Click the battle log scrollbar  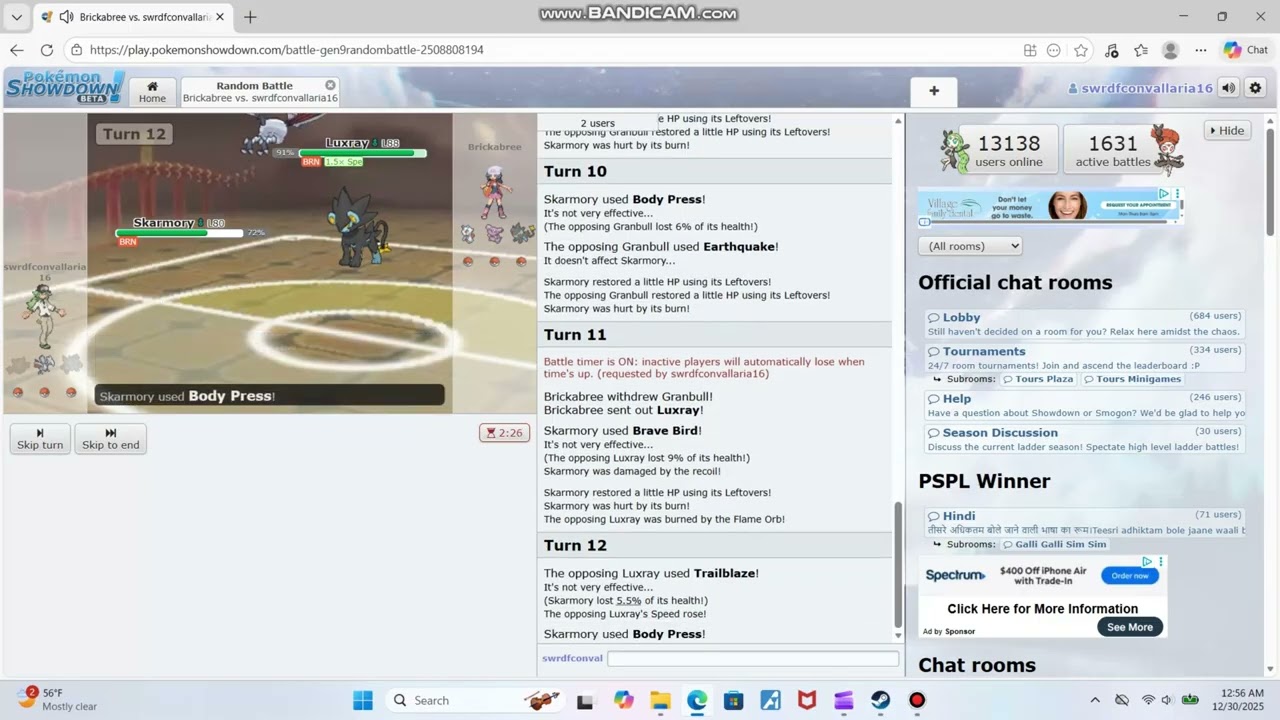point(897,565)
